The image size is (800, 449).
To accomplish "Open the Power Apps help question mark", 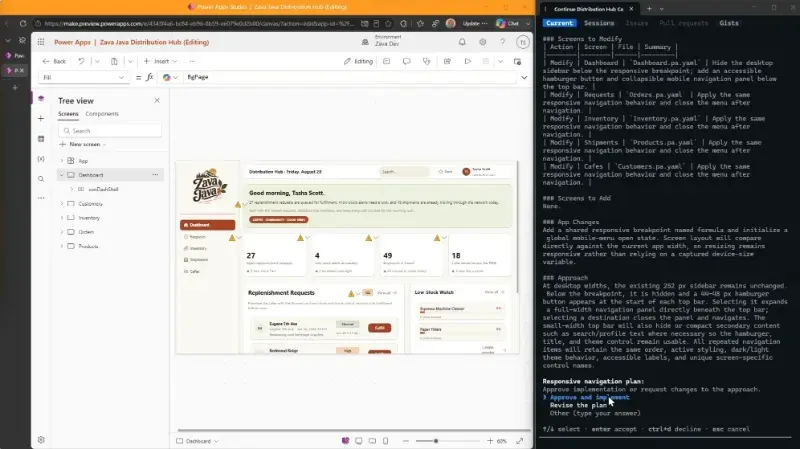I will pos(503,42).
